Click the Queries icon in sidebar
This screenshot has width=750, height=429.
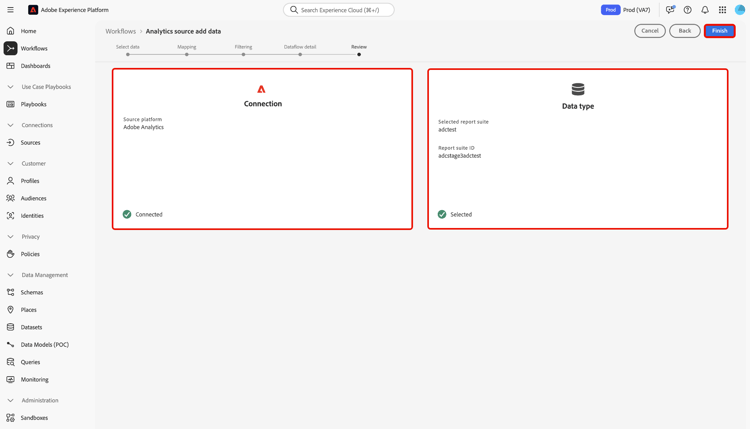pos(11,362)
